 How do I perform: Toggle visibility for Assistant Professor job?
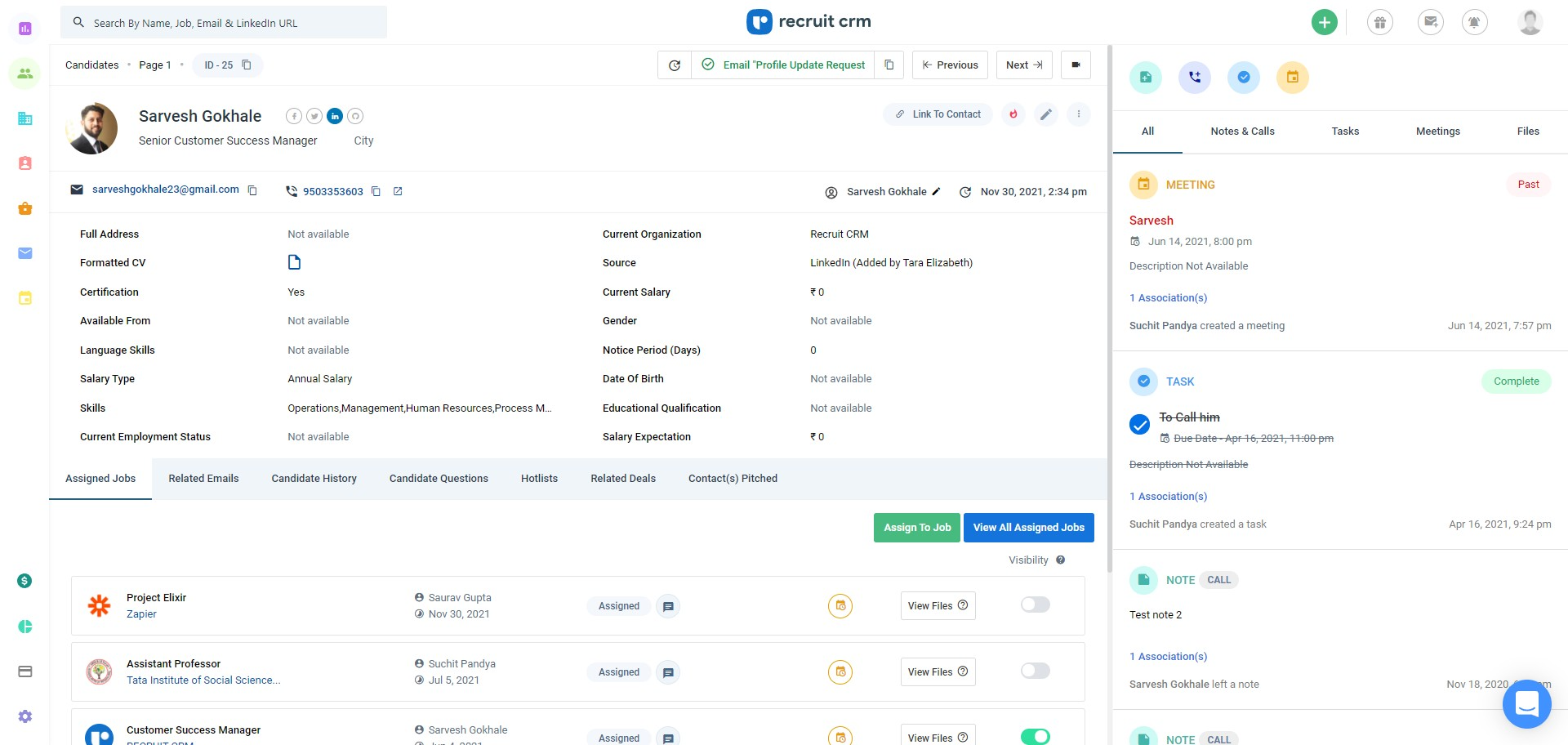click(1036, 671)
